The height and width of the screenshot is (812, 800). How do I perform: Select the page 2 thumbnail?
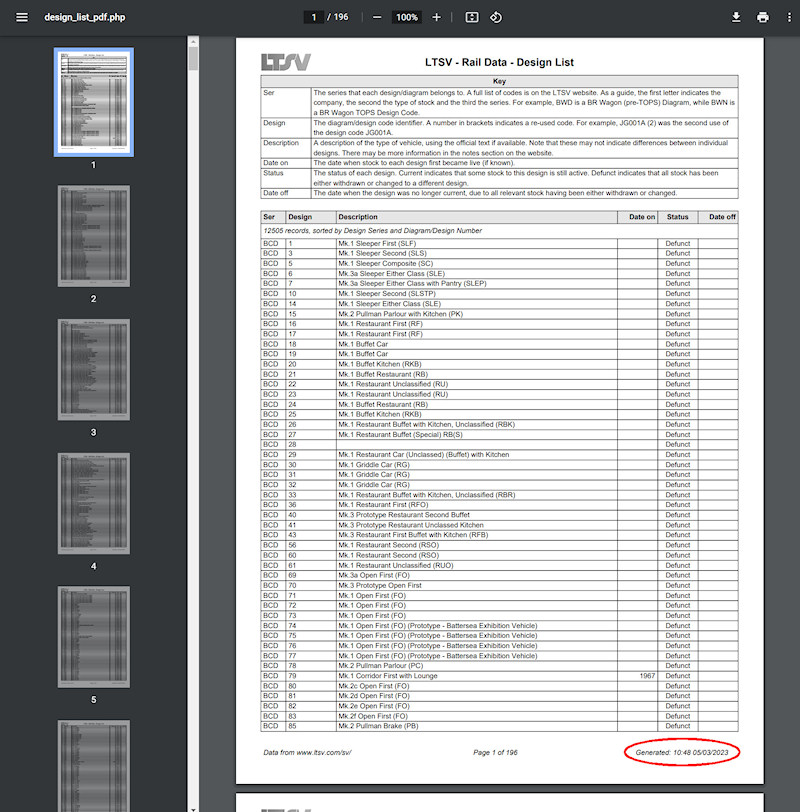click(92, 235)
